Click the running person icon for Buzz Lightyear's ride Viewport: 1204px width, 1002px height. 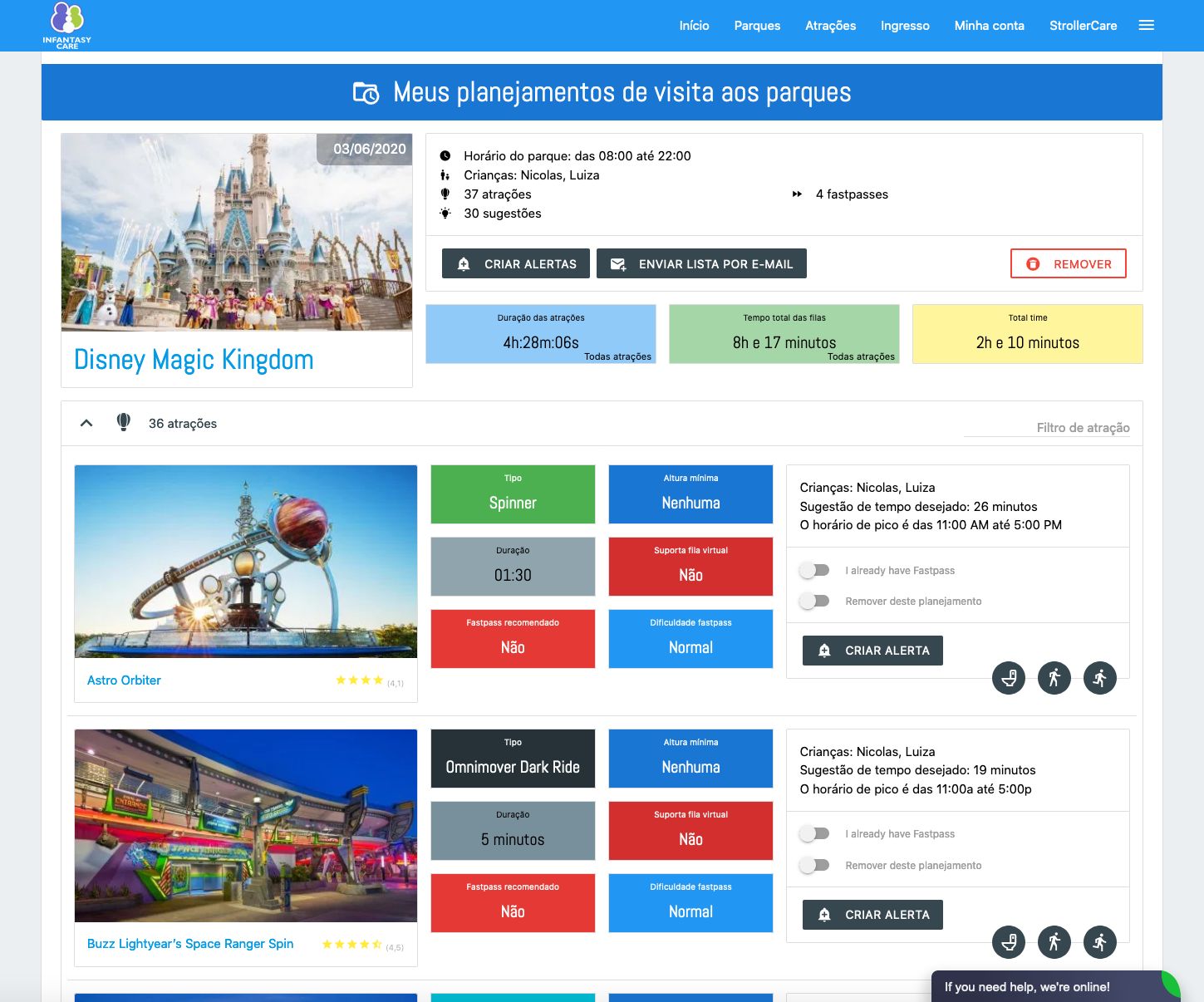(x=1100, y=942)
